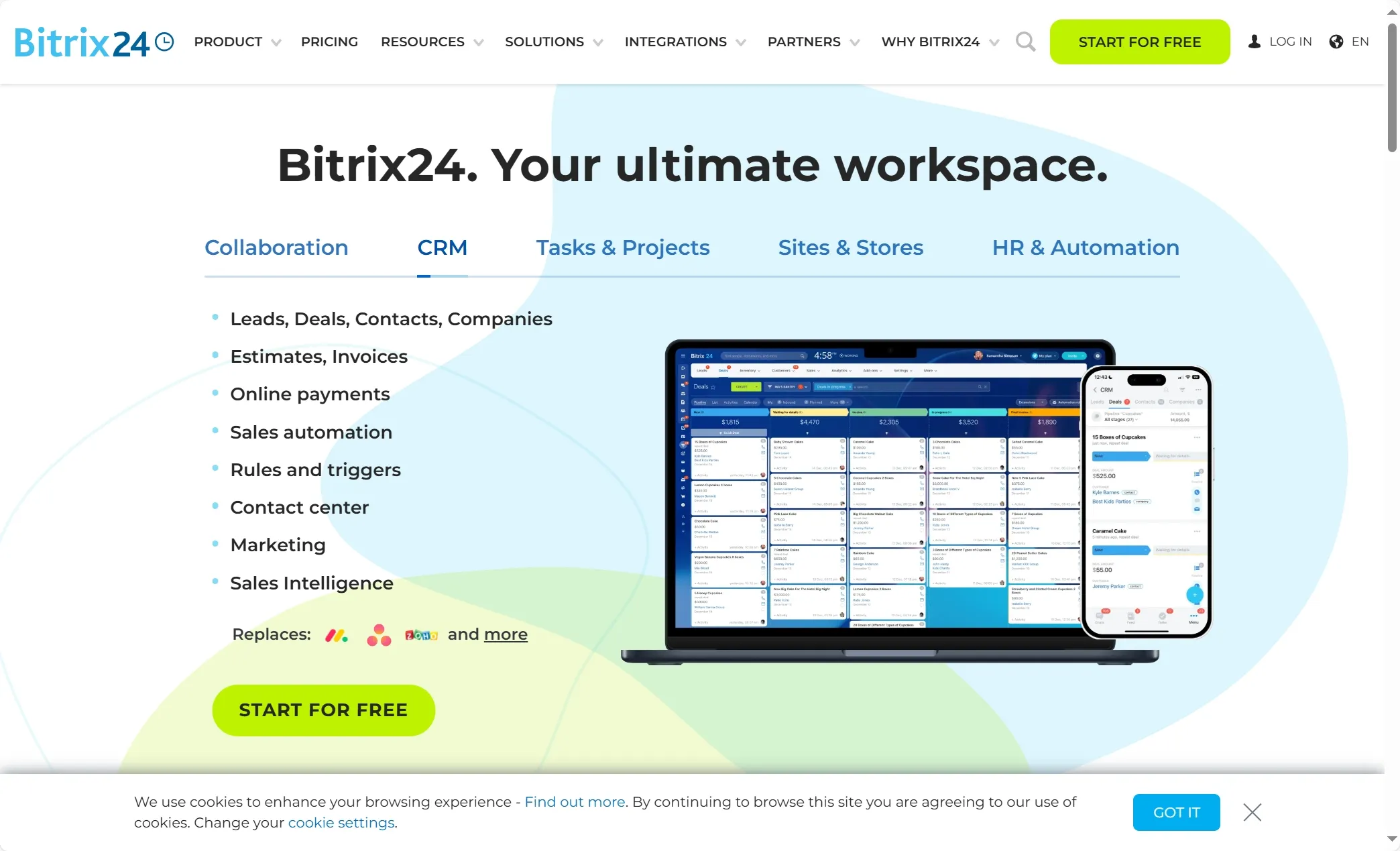Click the and more link
Image resolution: width=1400 pixels, height=851 pixels.
(505, 634)
